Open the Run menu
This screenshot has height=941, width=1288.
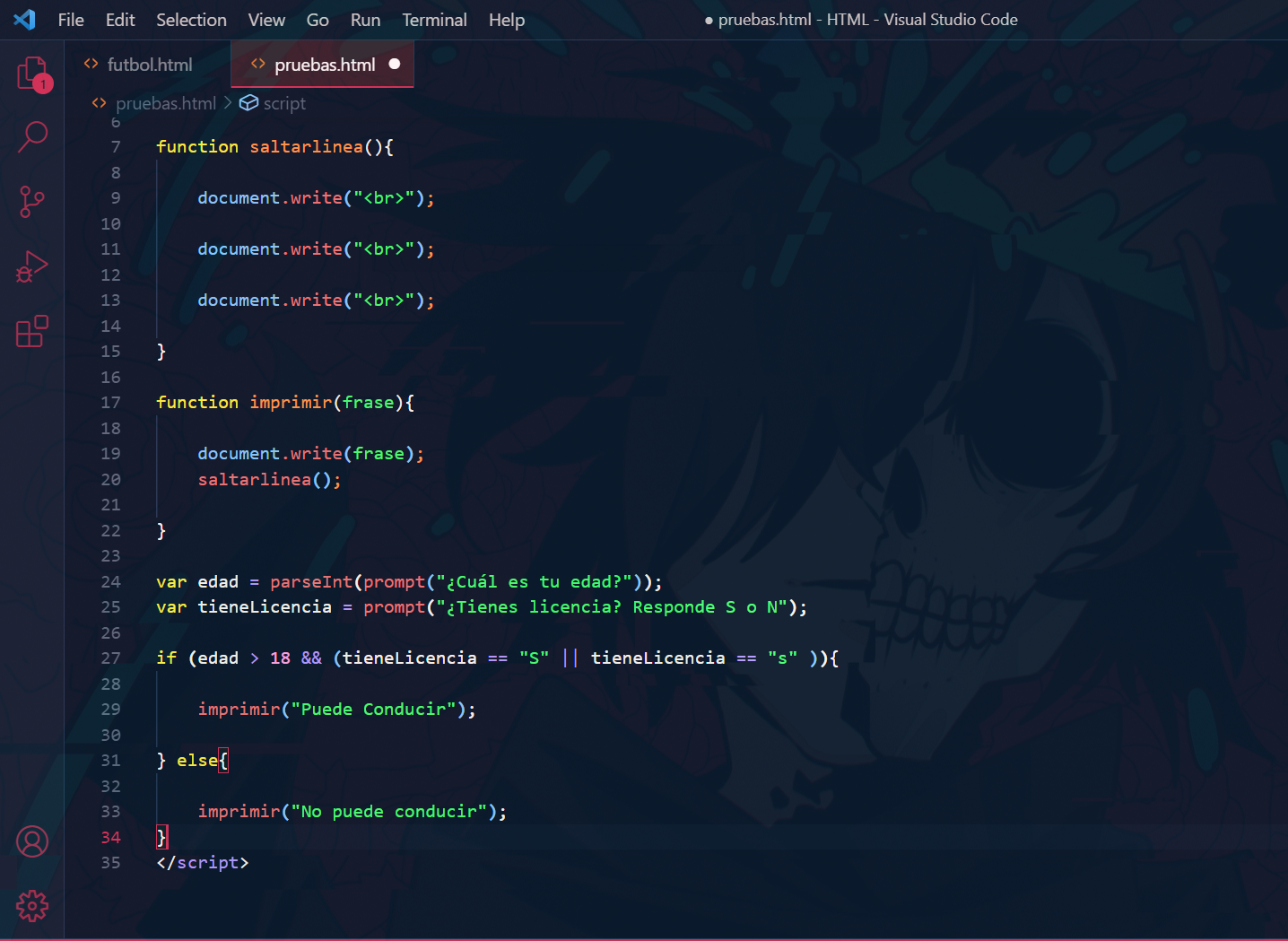(x=365, y=20)
